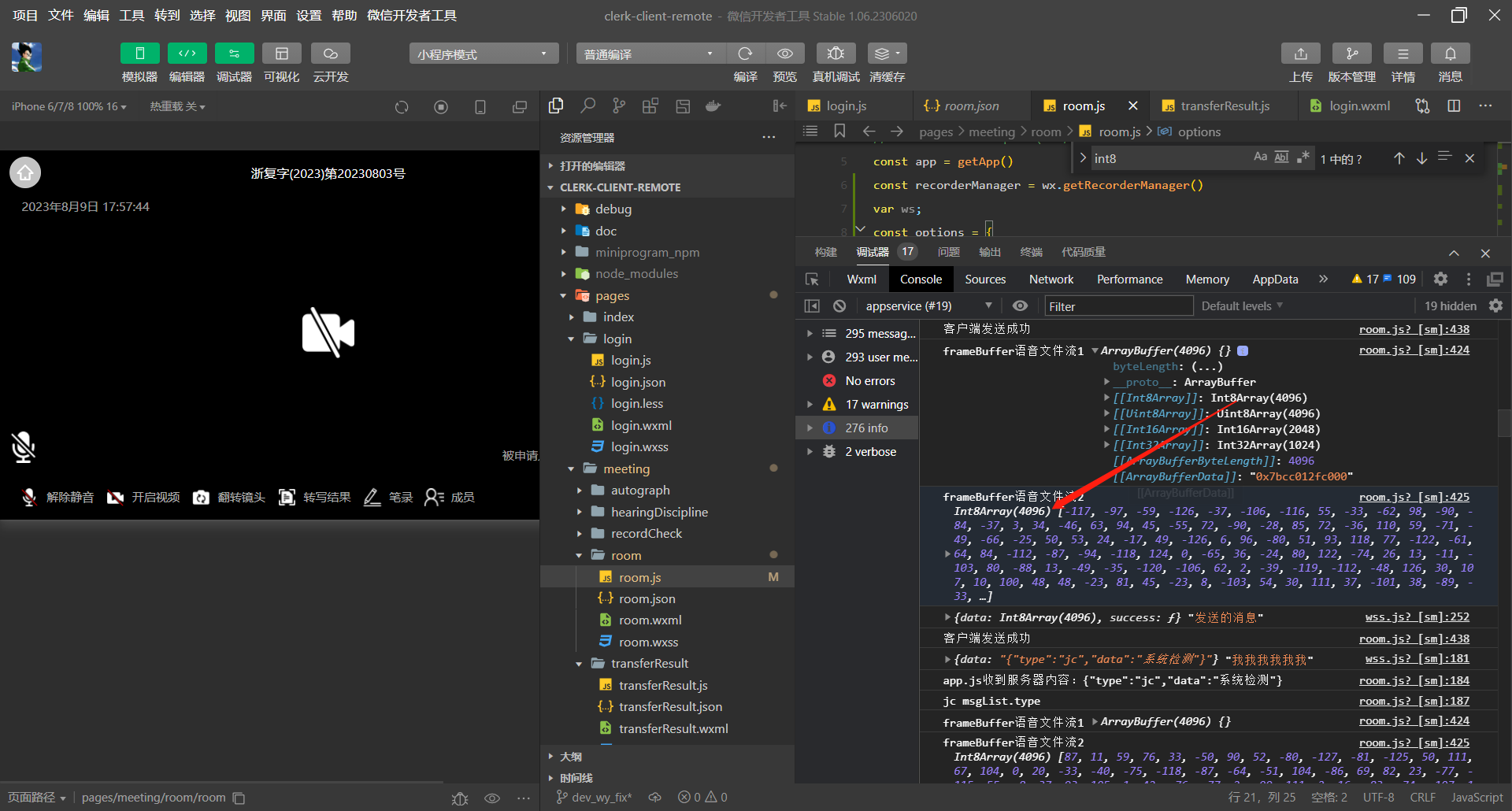Image resolution: width=1512 pixels, height=811 pixels.
Task: Split the editor to the right
Action: 1454,106
